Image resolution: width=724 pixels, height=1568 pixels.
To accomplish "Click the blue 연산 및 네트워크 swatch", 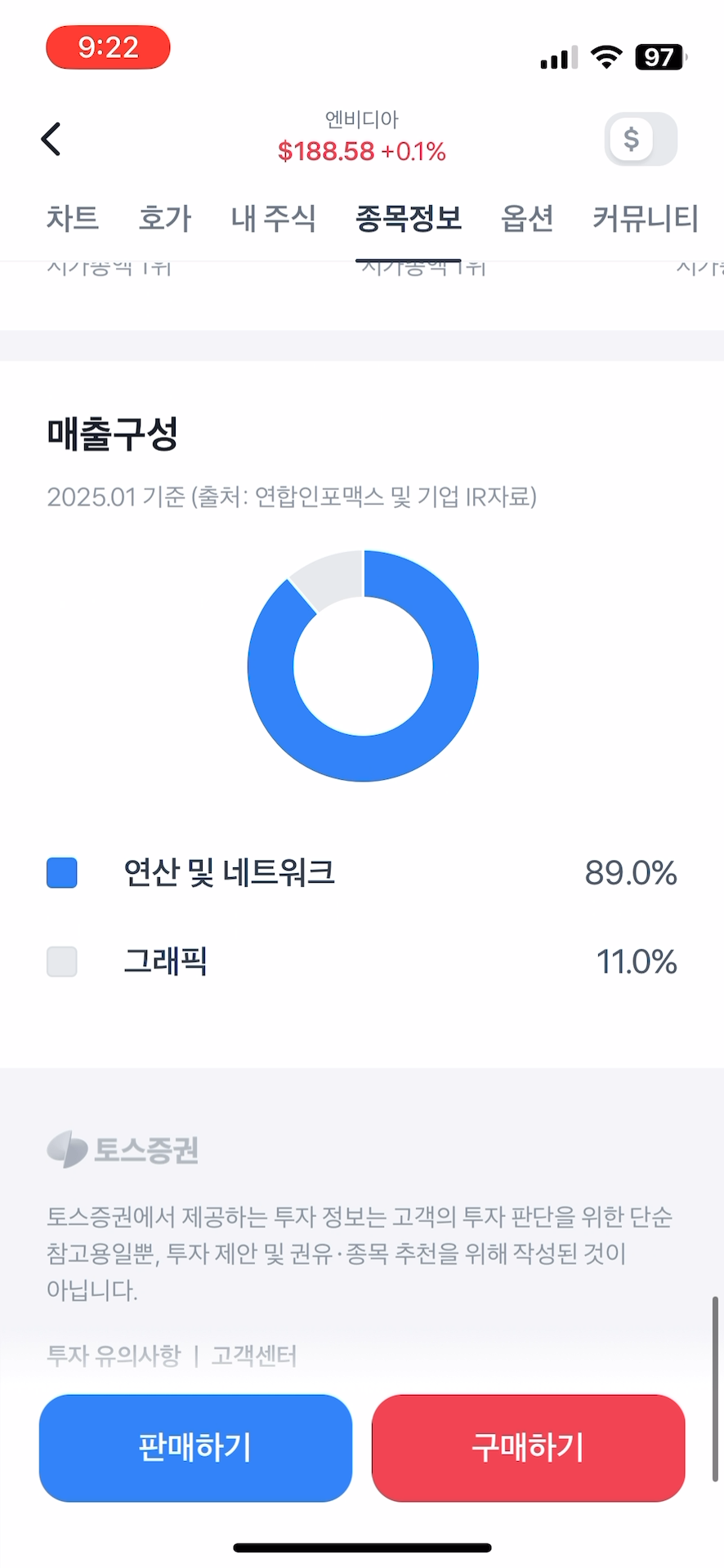I will pyautogui.click(x=62, y=872).
